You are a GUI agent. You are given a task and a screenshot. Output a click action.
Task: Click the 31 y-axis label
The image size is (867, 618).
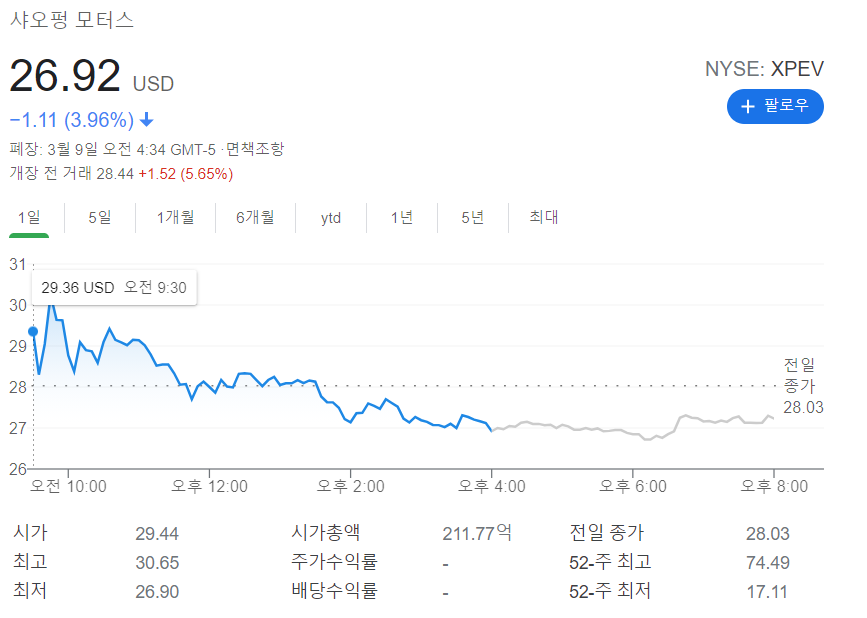(18, 265)
